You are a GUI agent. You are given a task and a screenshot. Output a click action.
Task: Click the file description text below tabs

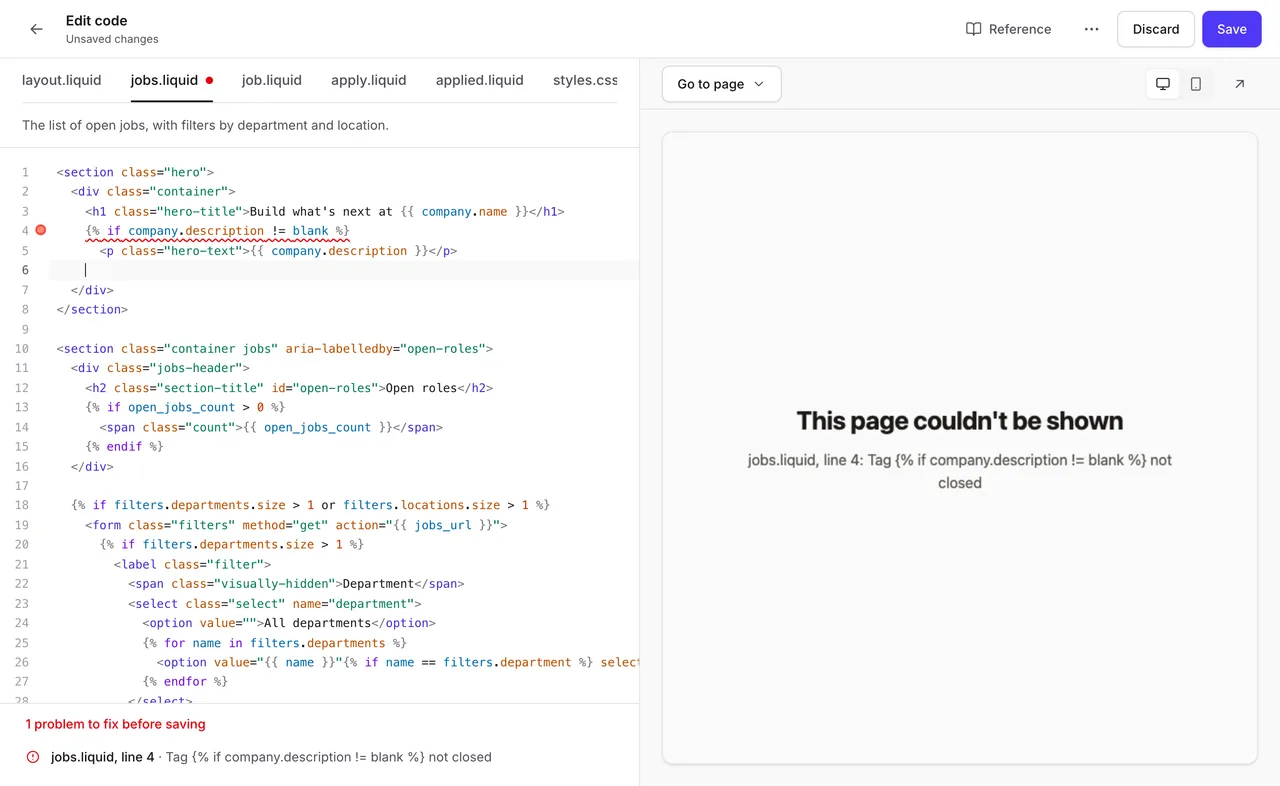click(x=205, y=125)
